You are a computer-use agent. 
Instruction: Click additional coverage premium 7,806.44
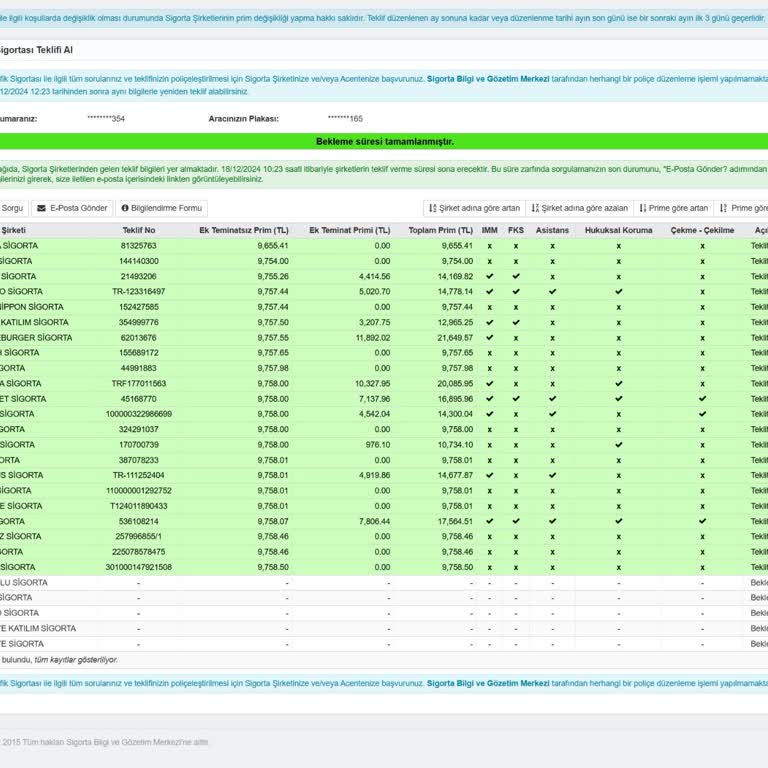(x=375, y=521)
